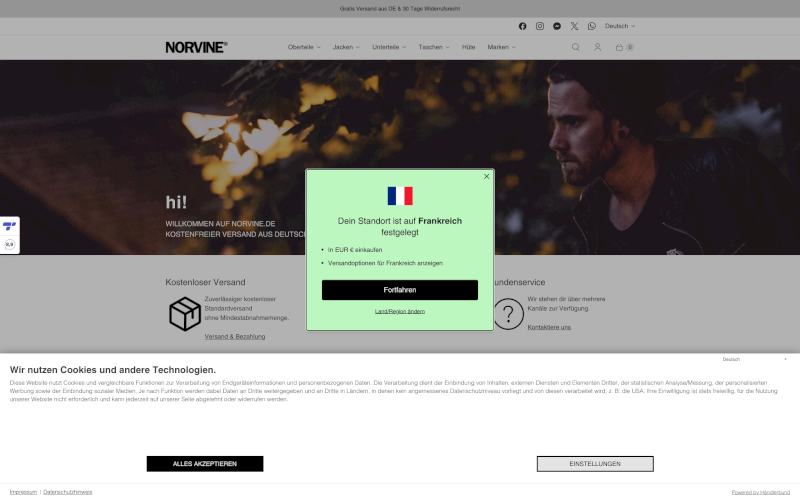
Task: Open the cookie banner language selector
Action: [x=754, y=359]
